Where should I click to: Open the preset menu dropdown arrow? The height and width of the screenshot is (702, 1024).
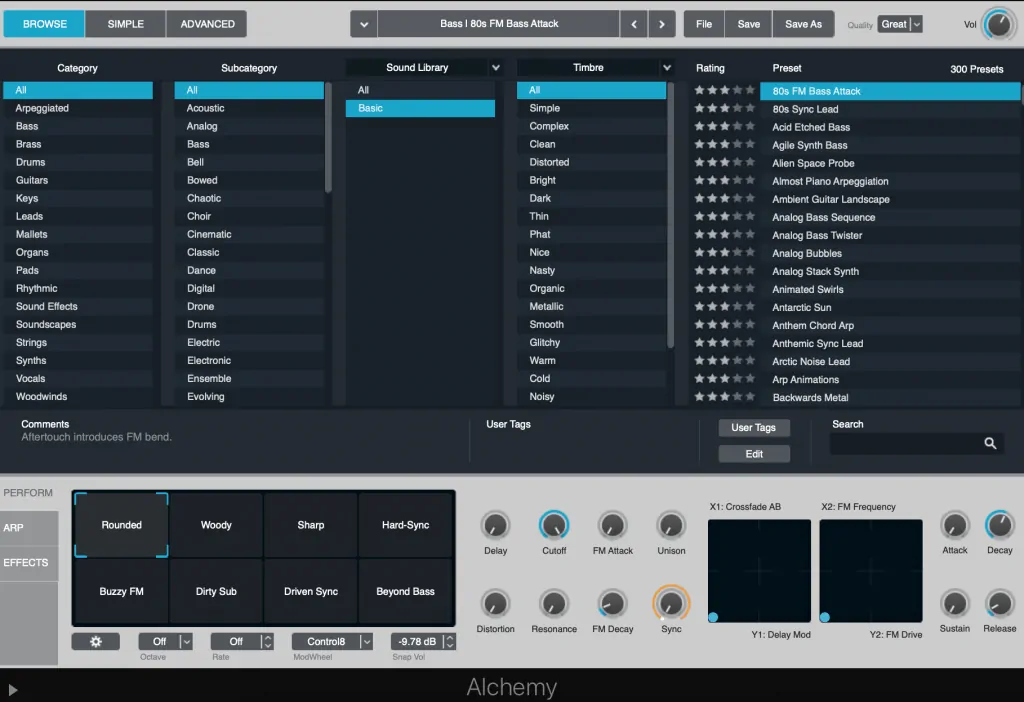[x=364, y=24]
